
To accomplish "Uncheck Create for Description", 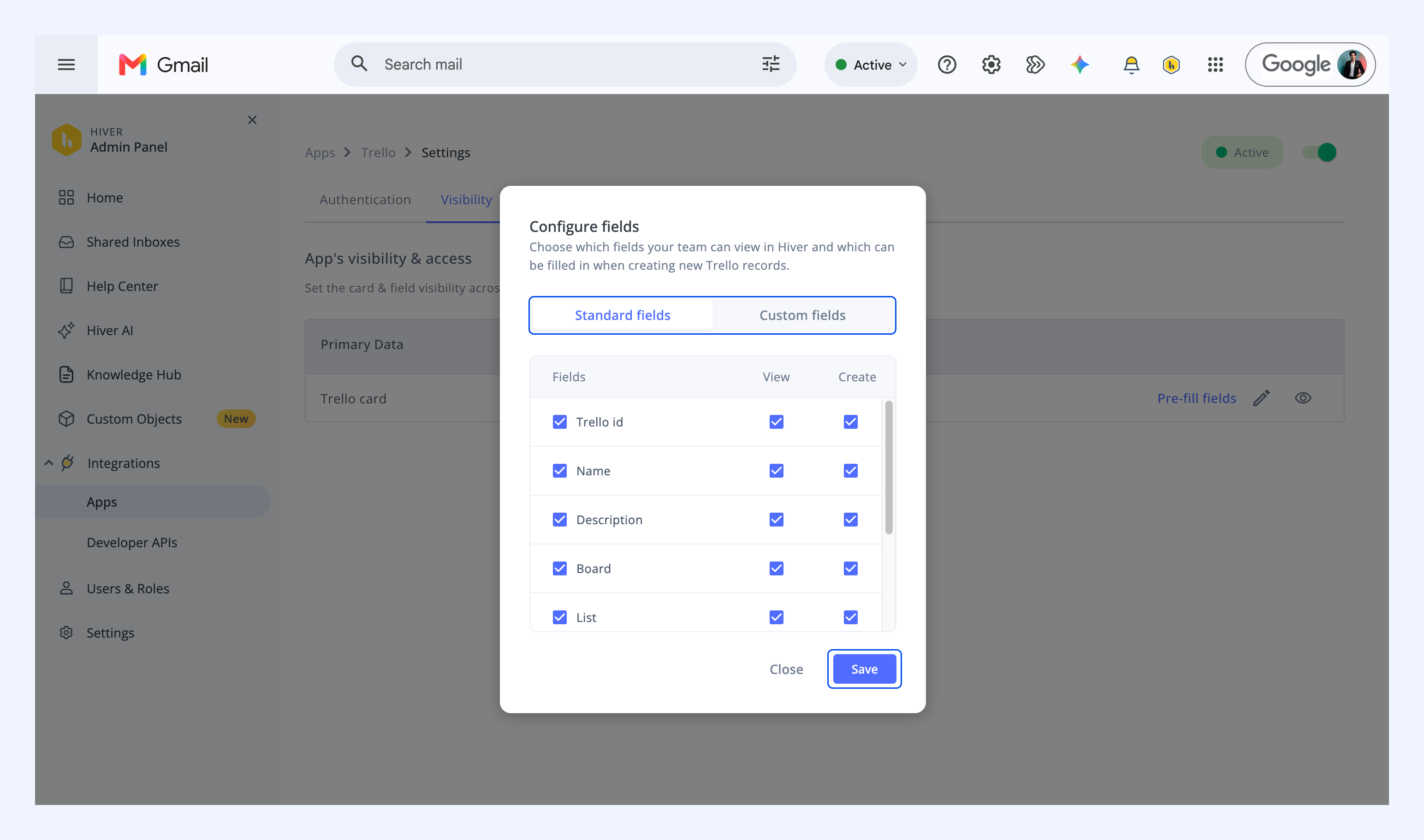I will pyautogui.click(x=850, y=520).
